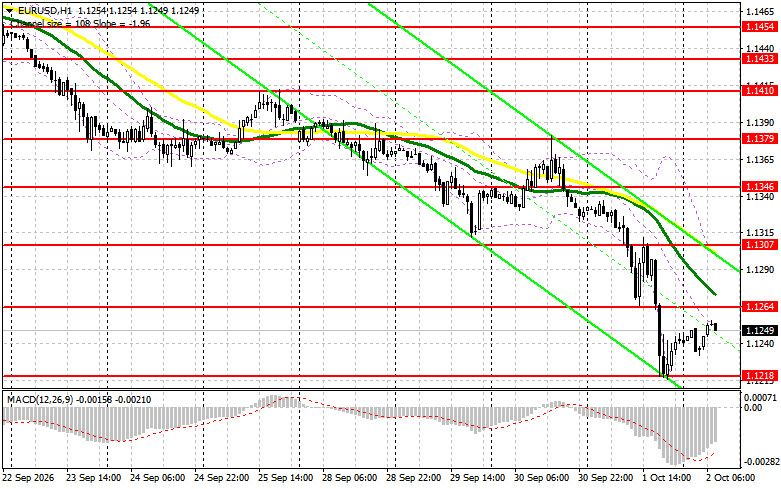Viewport: 781px width, 489px height.
Task: Click the red 1.1433 price level label
Action: coord(759,59)
